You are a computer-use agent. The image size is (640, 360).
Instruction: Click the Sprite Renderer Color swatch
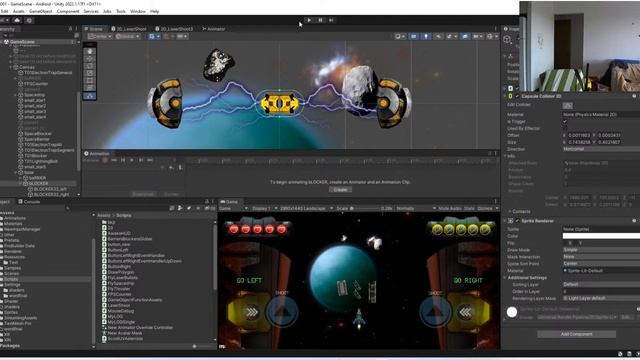pos(601,236)
